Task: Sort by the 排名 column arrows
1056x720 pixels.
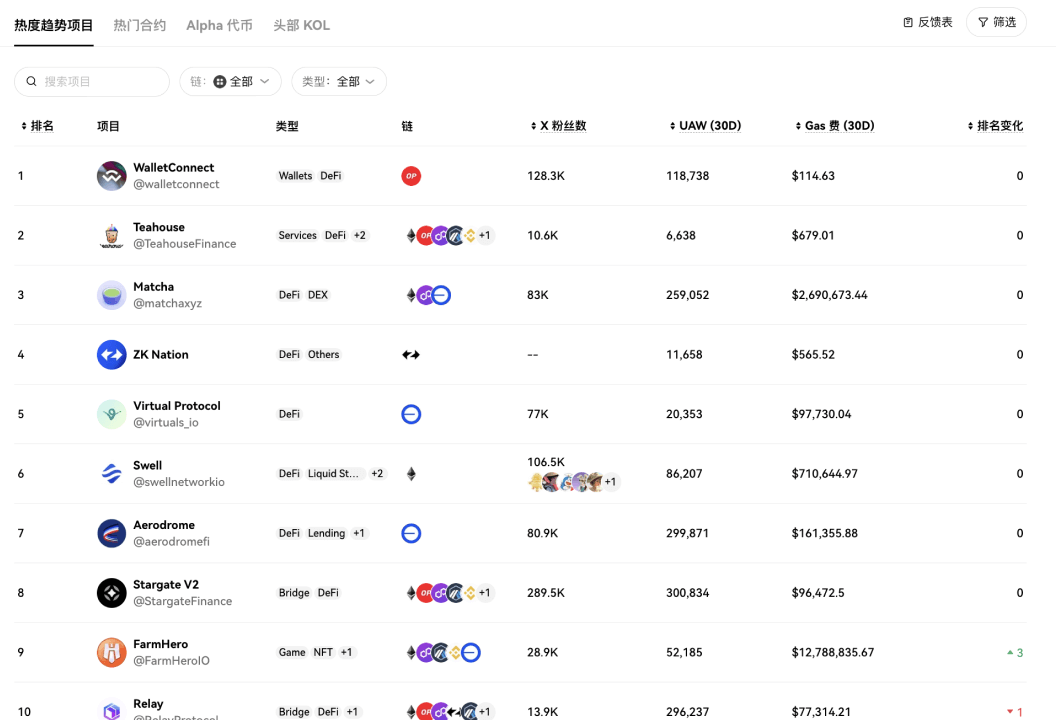Action: pos(24,126)
